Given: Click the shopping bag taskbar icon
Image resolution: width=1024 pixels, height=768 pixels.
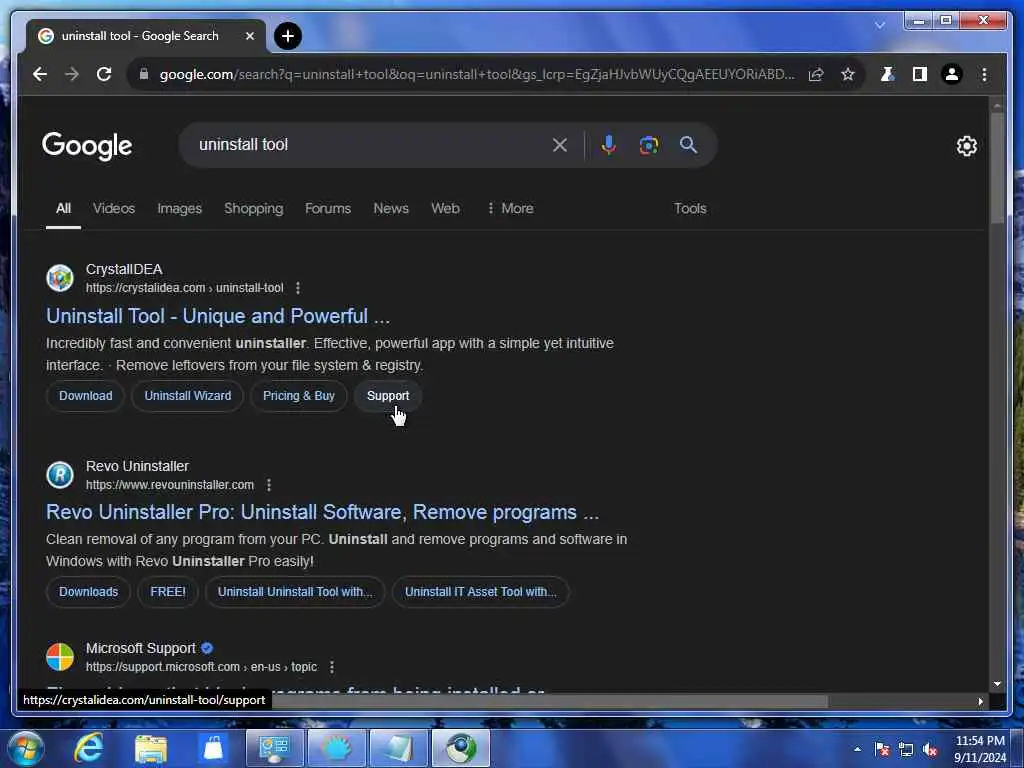Looking at the screenshot, I should (213, 748).
